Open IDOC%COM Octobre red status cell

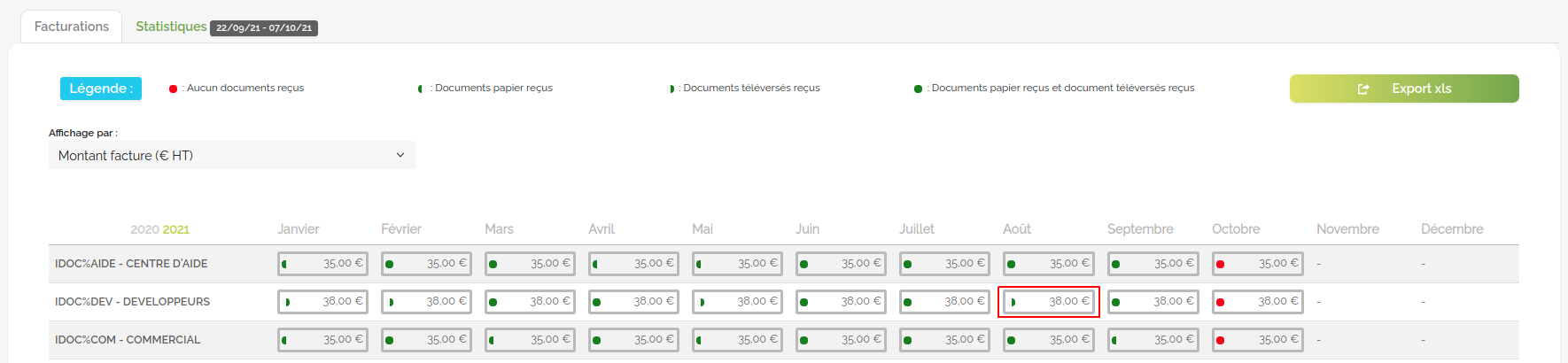coord(1258,340)
